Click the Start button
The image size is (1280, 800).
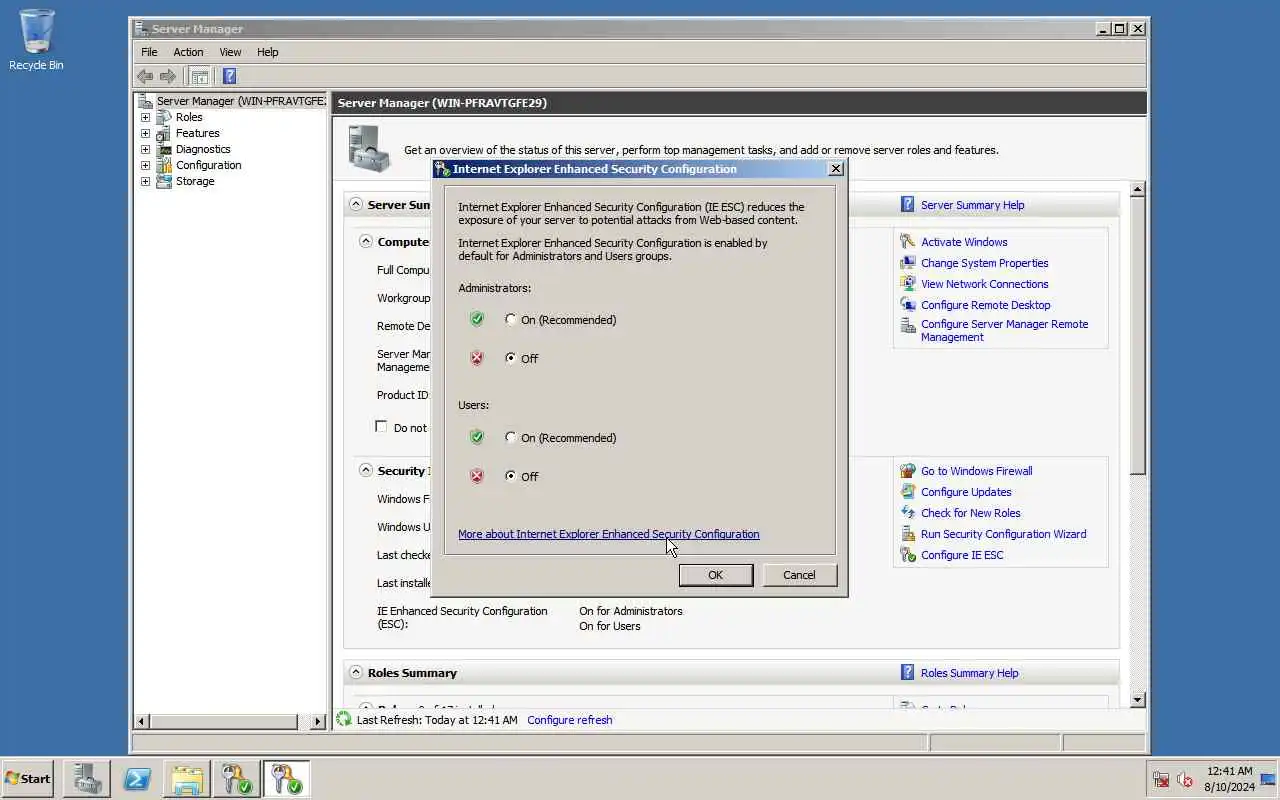(x=28, y=778)
